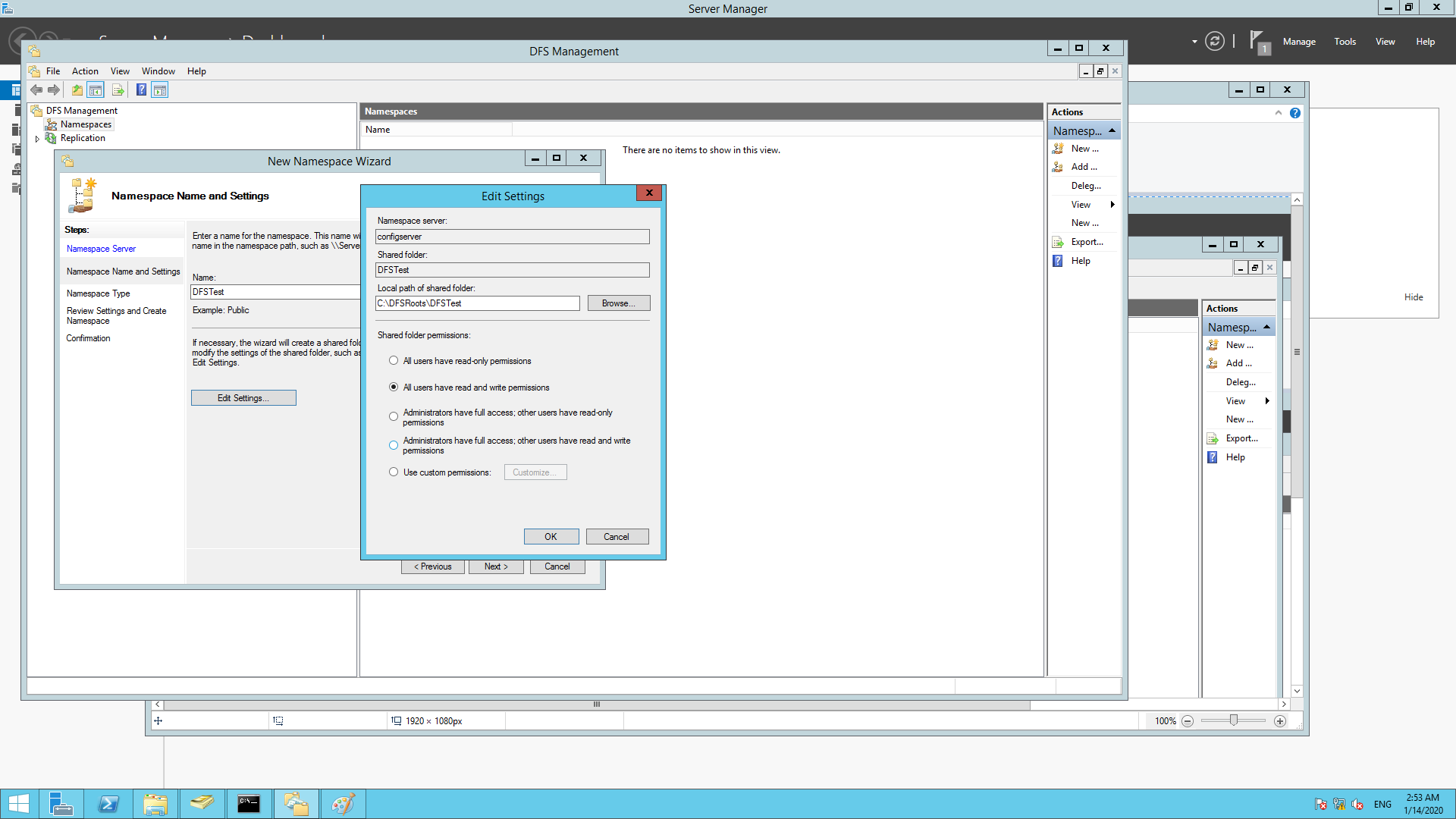Select the Up One Level folder icon
Image resolution: width=1456 pixels, height=819 pixels.
coord(77,89)
